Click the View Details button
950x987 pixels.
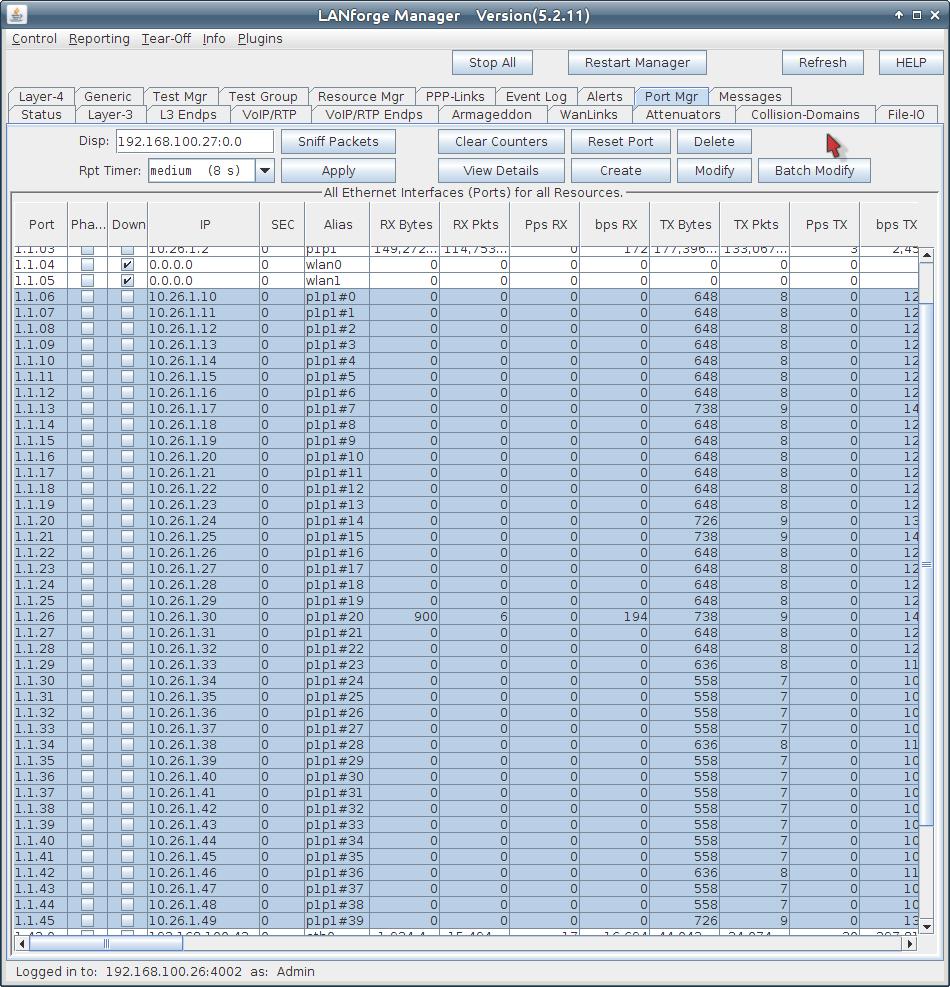click(x=501, y=171)
